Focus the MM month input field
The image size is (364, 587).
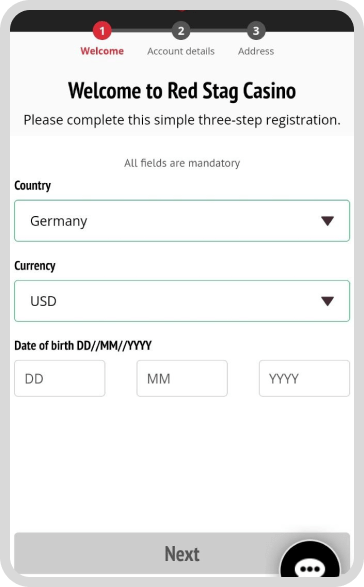pyautogui.click(x=182, y=378)
